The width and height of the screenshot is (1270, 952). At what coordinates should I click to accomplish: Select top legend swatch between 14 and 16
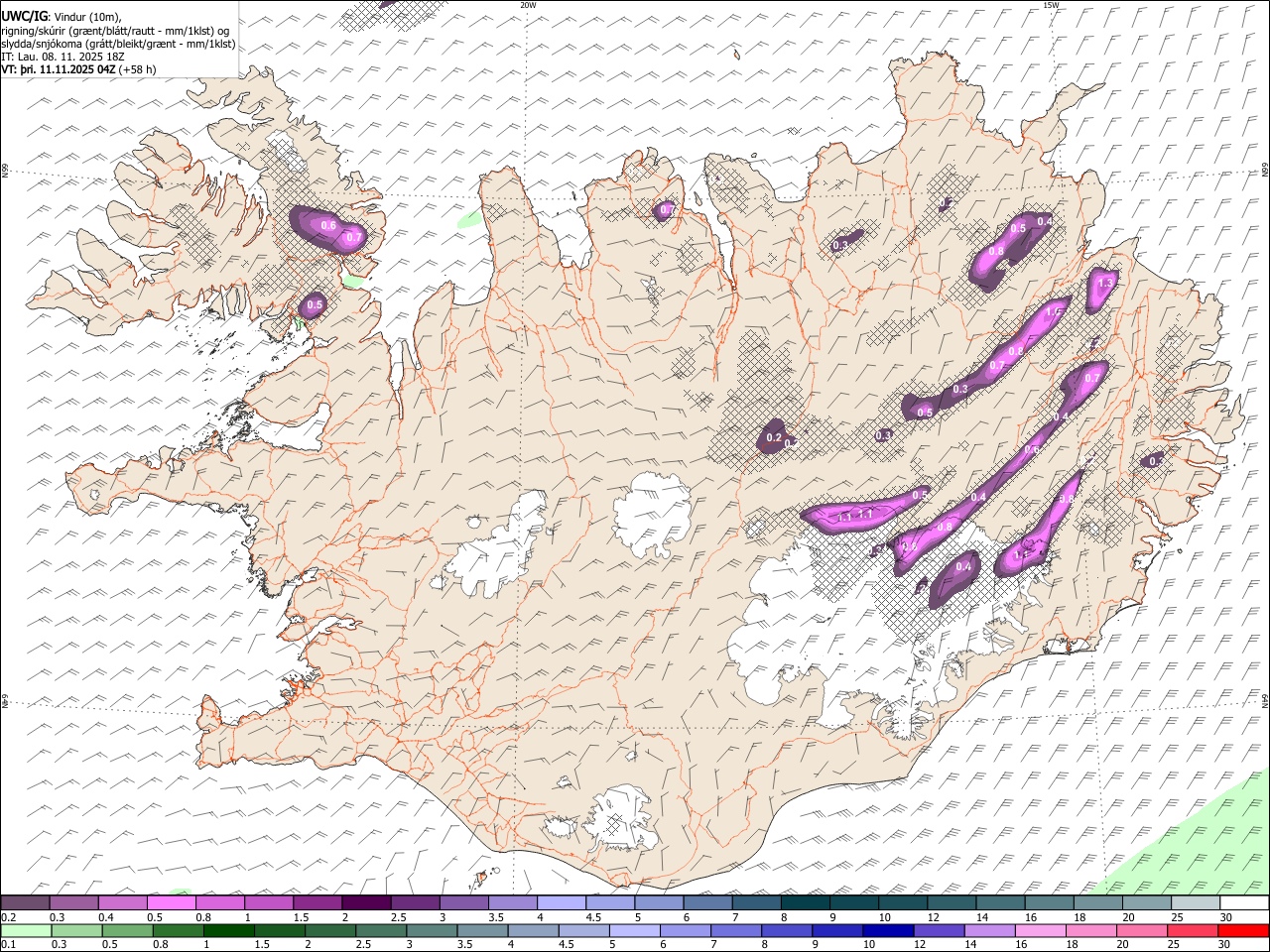point(1001,902)
